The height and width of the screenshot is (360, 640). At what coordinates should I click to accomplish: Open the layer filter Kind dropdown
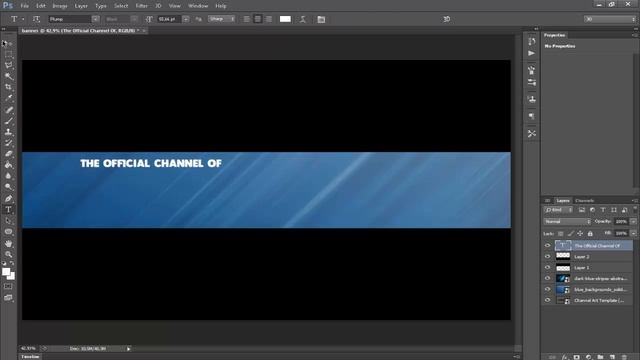pos(558,210)
